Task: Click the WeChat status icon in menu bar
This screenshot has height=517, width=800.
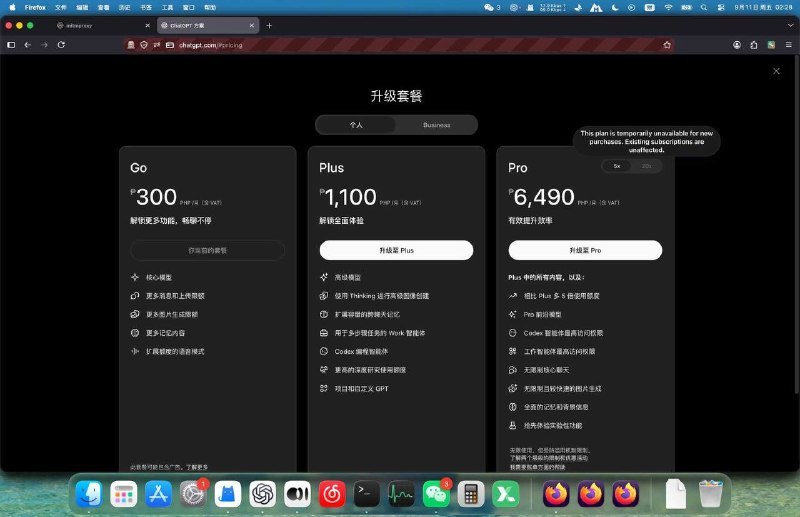Action: coord(489,8)
